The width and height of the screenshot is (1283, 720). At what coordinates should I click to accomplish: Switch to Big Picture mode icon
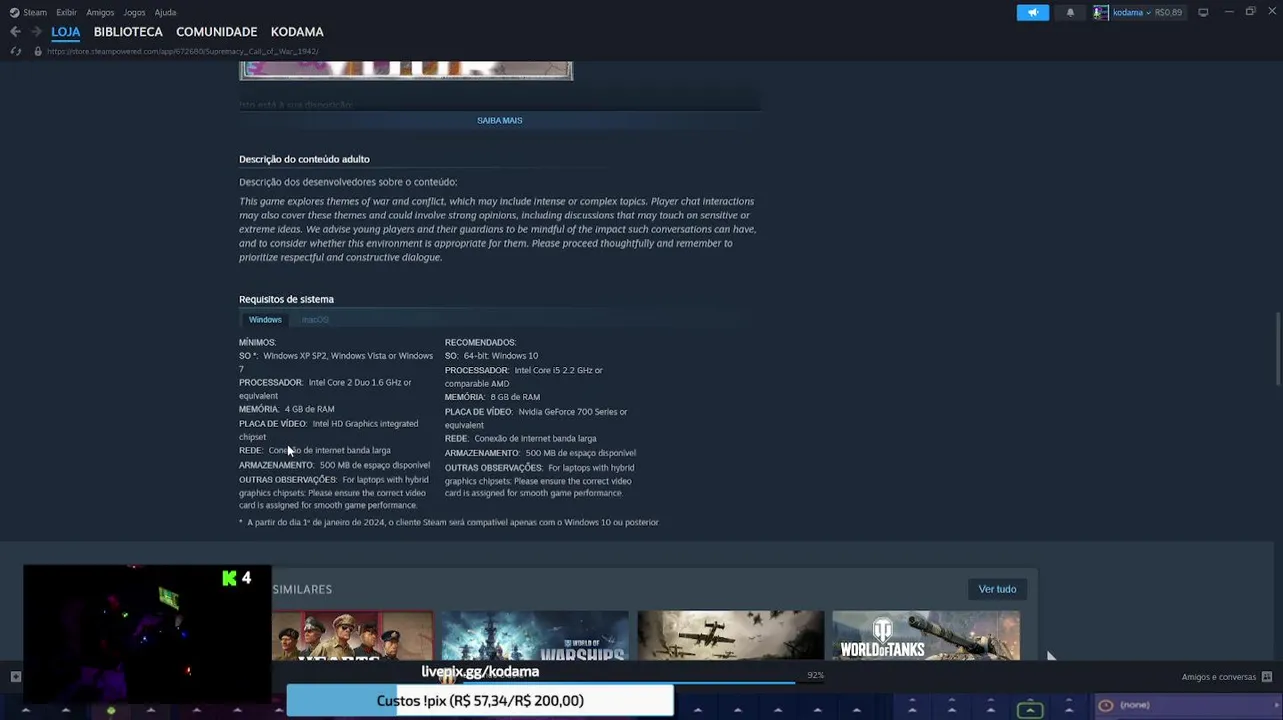(1203, 12)
